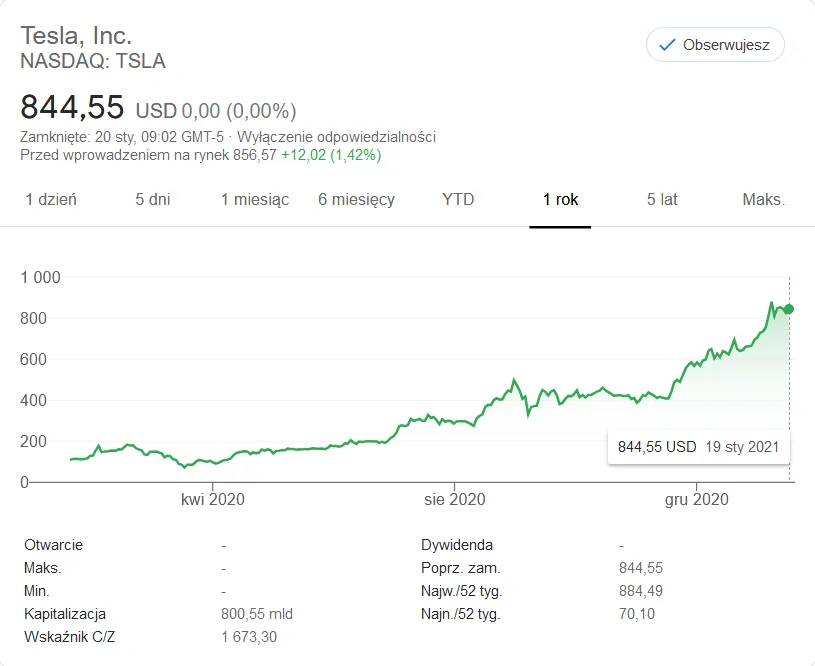Image resolution: width=815 pixels, height=666 pixels.
Task: Select the 1 miesiąc range tab
Action: tap(255, 200)
